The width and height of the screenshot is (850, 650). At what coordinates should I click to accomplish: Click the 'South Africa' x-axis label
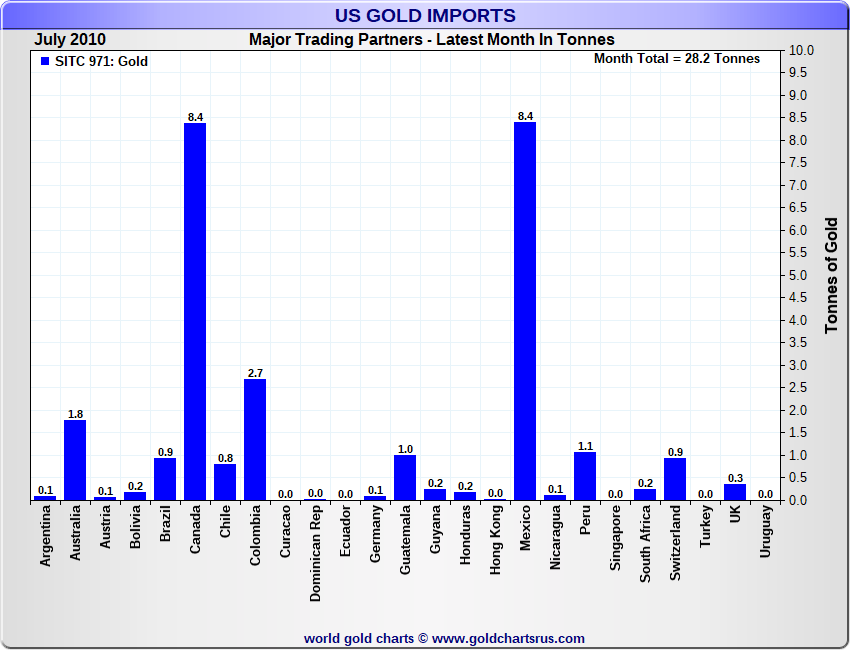tap(645, 544)
